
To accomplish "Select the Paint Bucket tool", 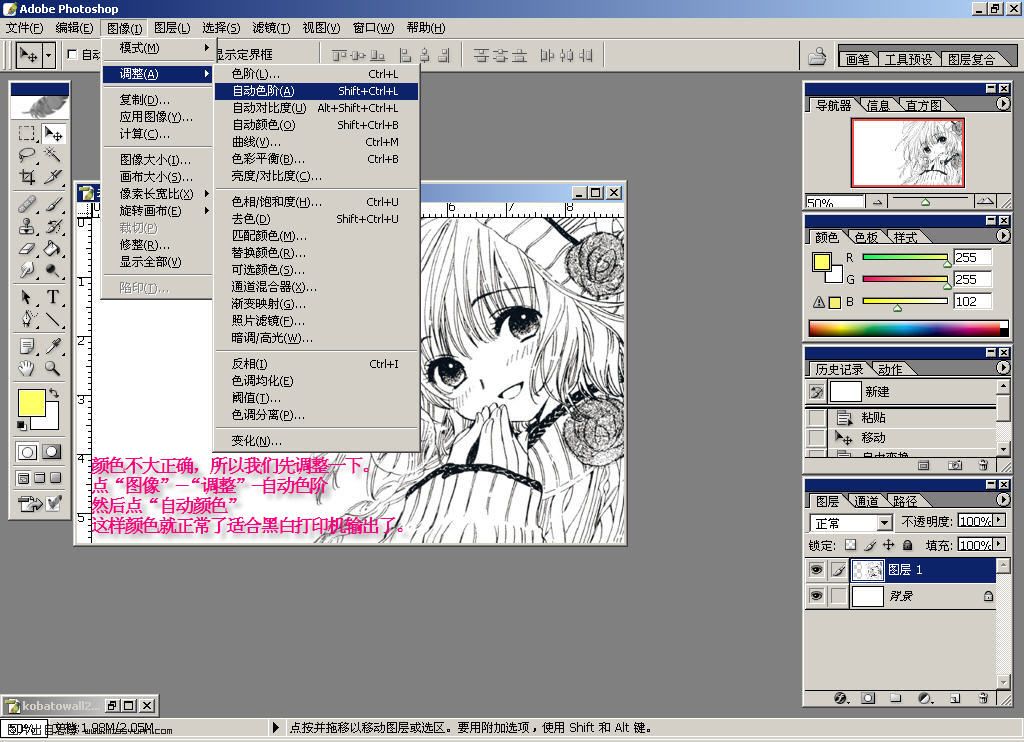I will pos(52,248).
